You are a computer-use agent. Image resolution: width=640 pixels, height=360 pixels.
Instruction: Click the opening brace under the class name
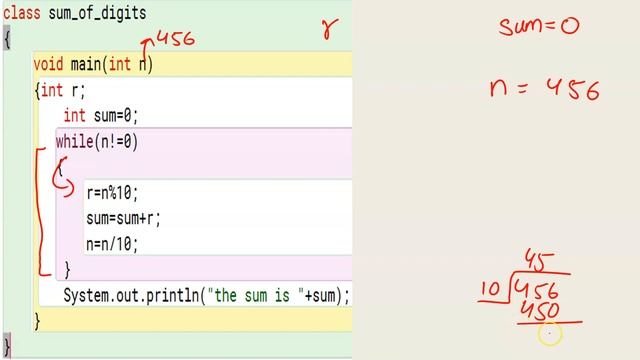click(x=7, y=39)
